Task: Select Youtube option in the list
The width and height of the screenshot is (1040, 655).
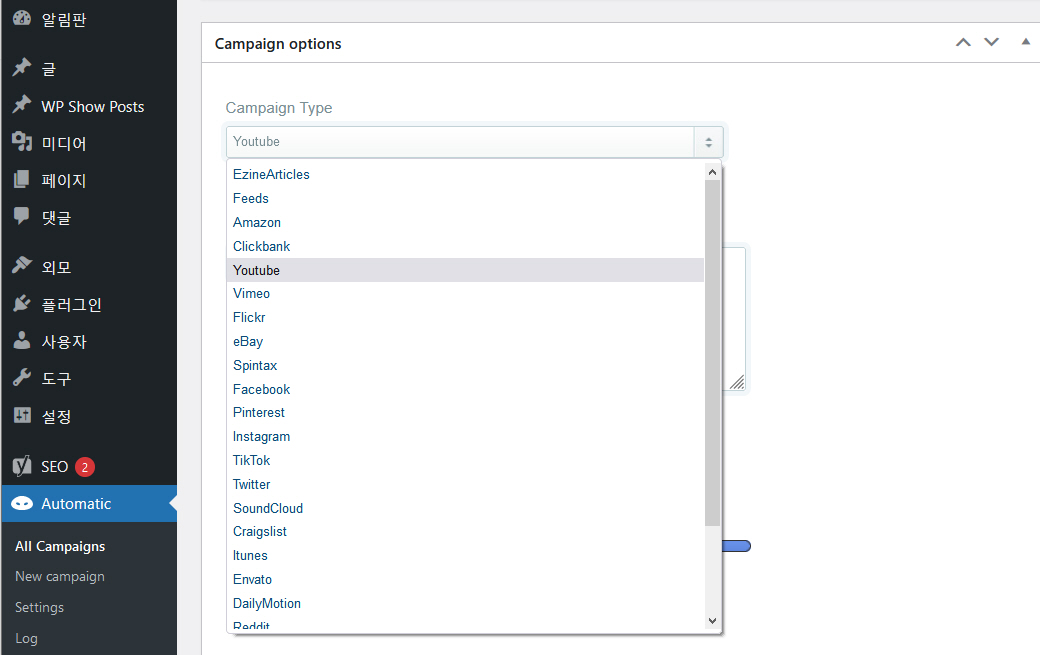Action: 465,270
